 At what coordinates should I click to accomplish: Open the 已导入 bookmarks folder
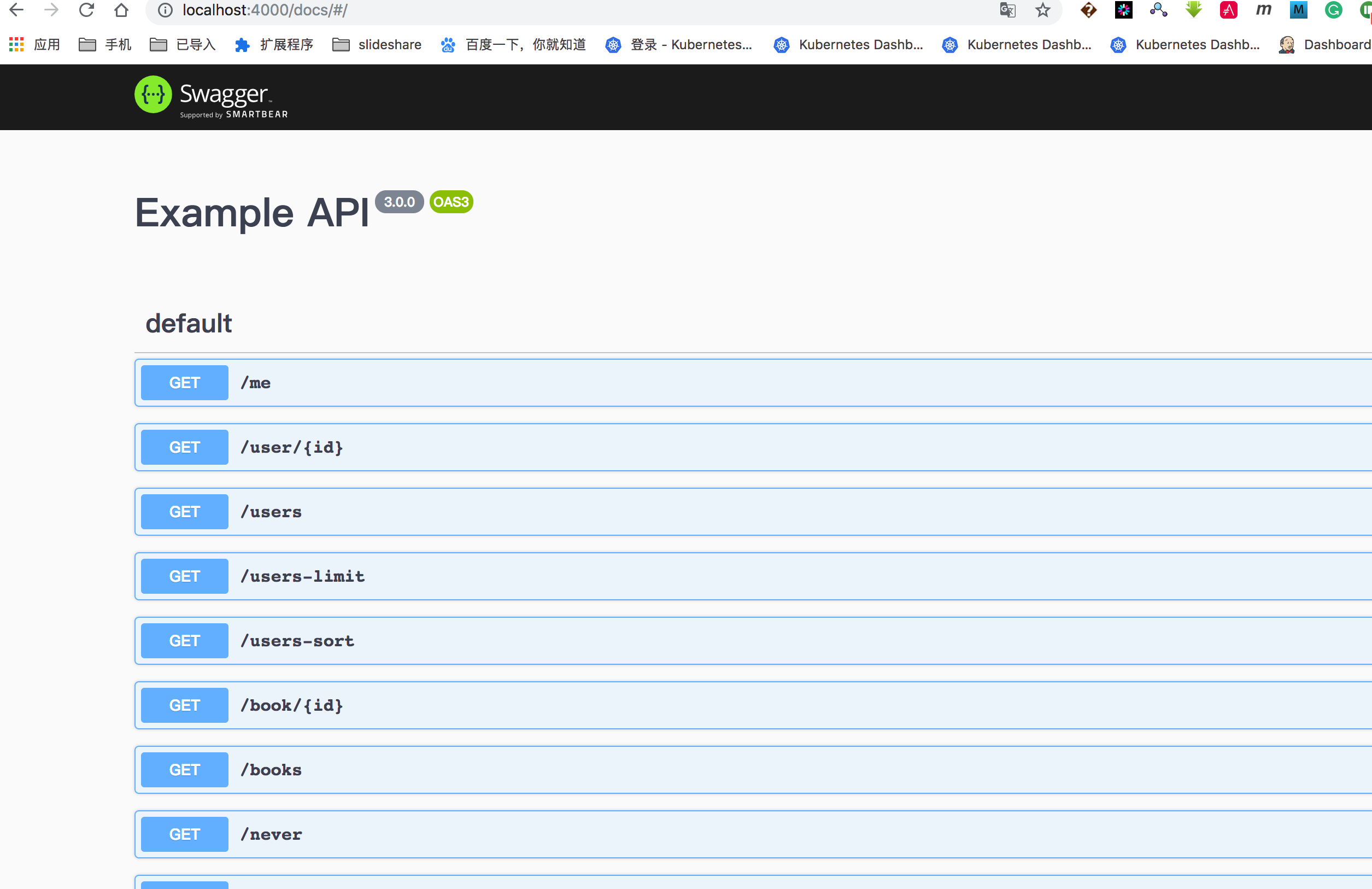coord(183,44)
